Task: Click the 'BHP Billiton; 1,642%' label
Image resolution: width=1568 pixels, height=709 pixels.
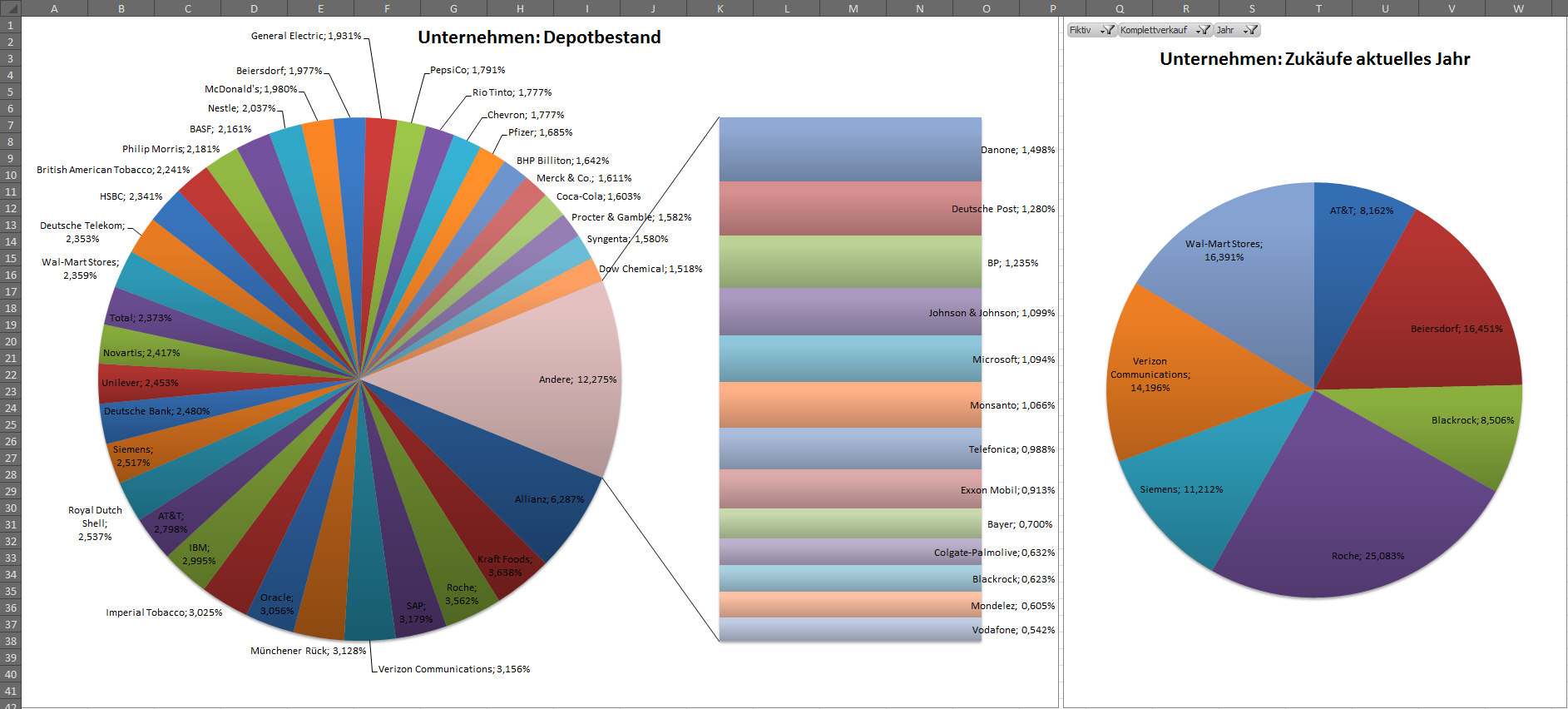Action: pos(563,161)
